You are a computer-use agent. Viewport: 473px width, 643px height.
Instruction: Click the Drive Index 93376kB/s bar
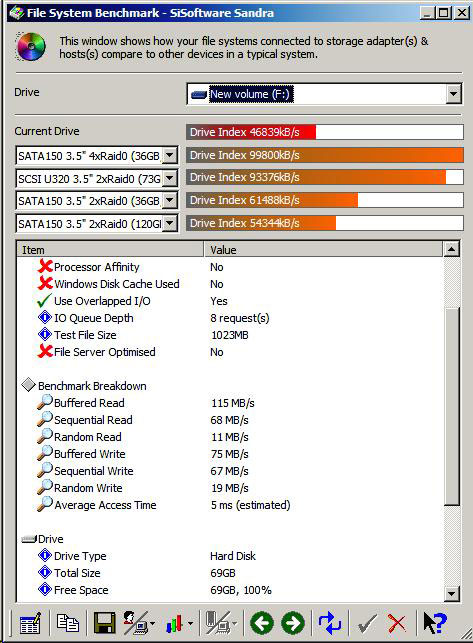point(324,178)
